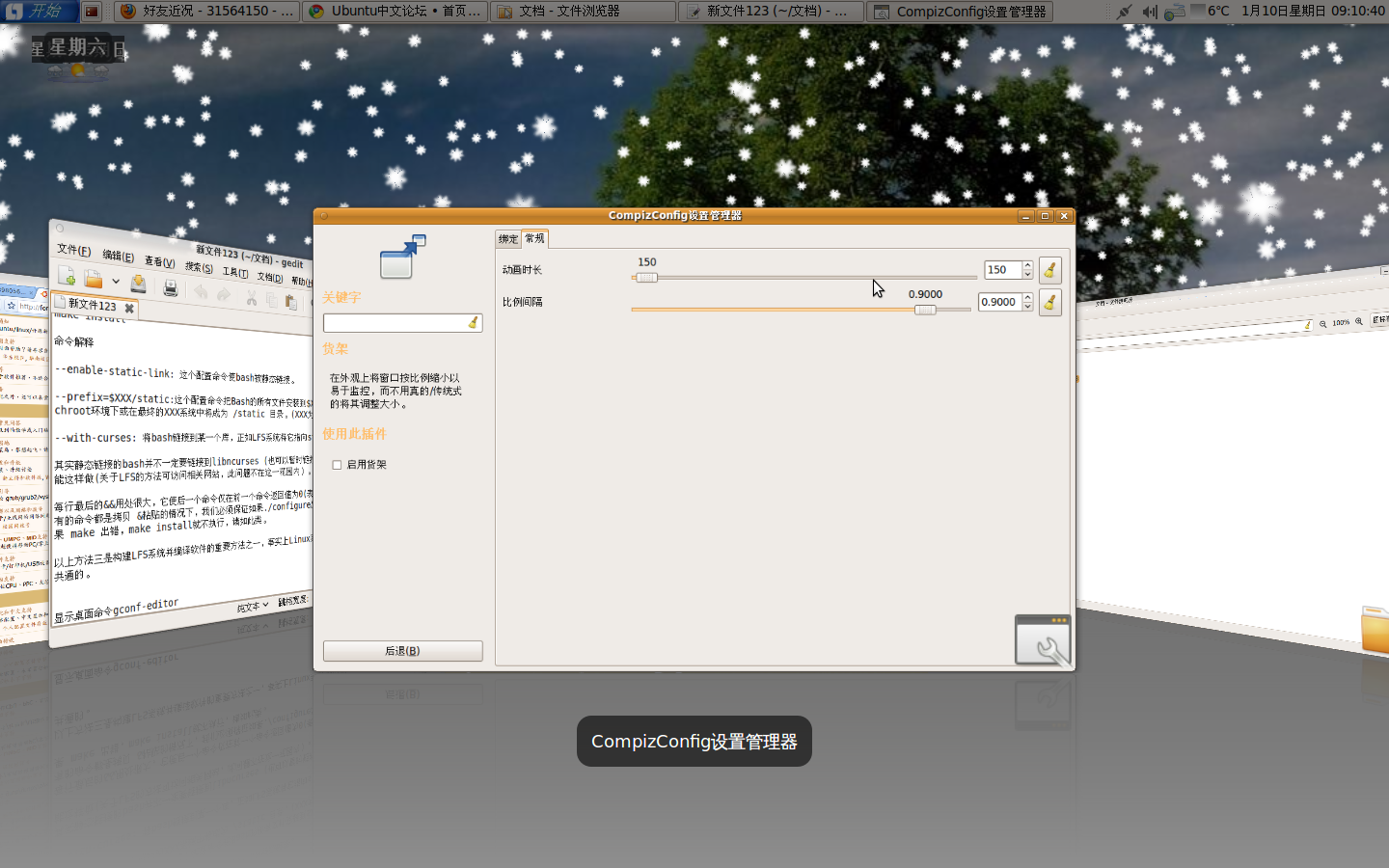Close the 新文件123 tab in gedit
Screen dimensions: 1389x868
coord(129,309)
